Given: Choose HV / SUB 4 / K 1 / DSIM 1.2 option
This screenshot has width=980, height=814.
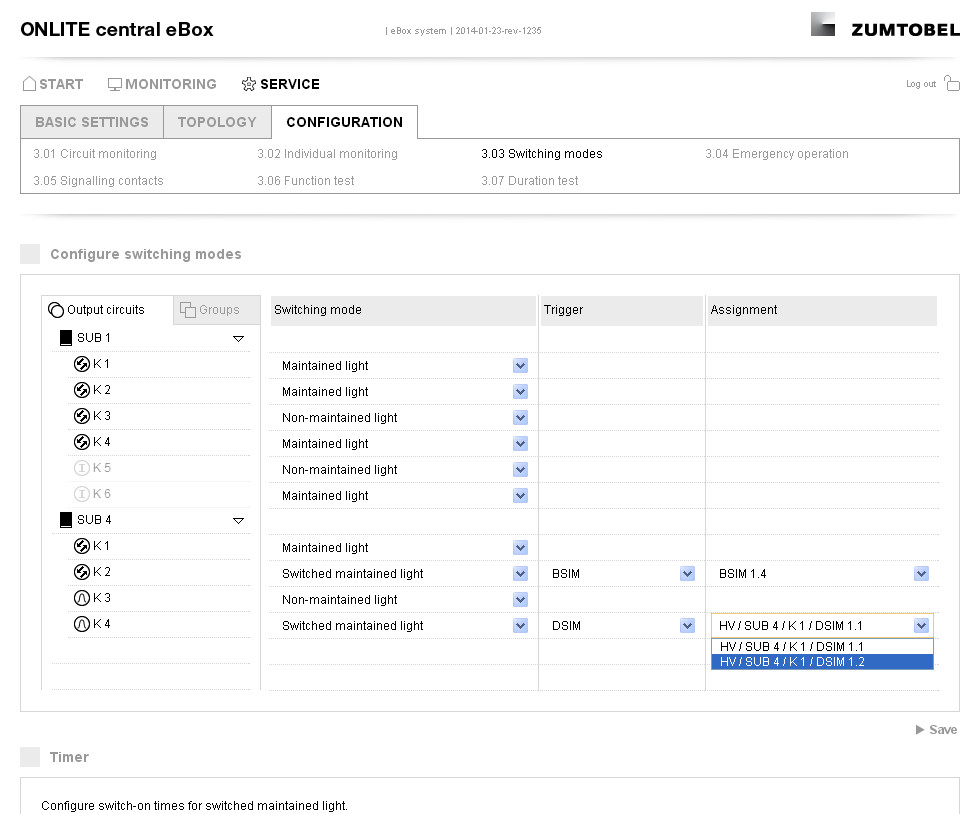Looking at the screenshot, I should [822, 661].
